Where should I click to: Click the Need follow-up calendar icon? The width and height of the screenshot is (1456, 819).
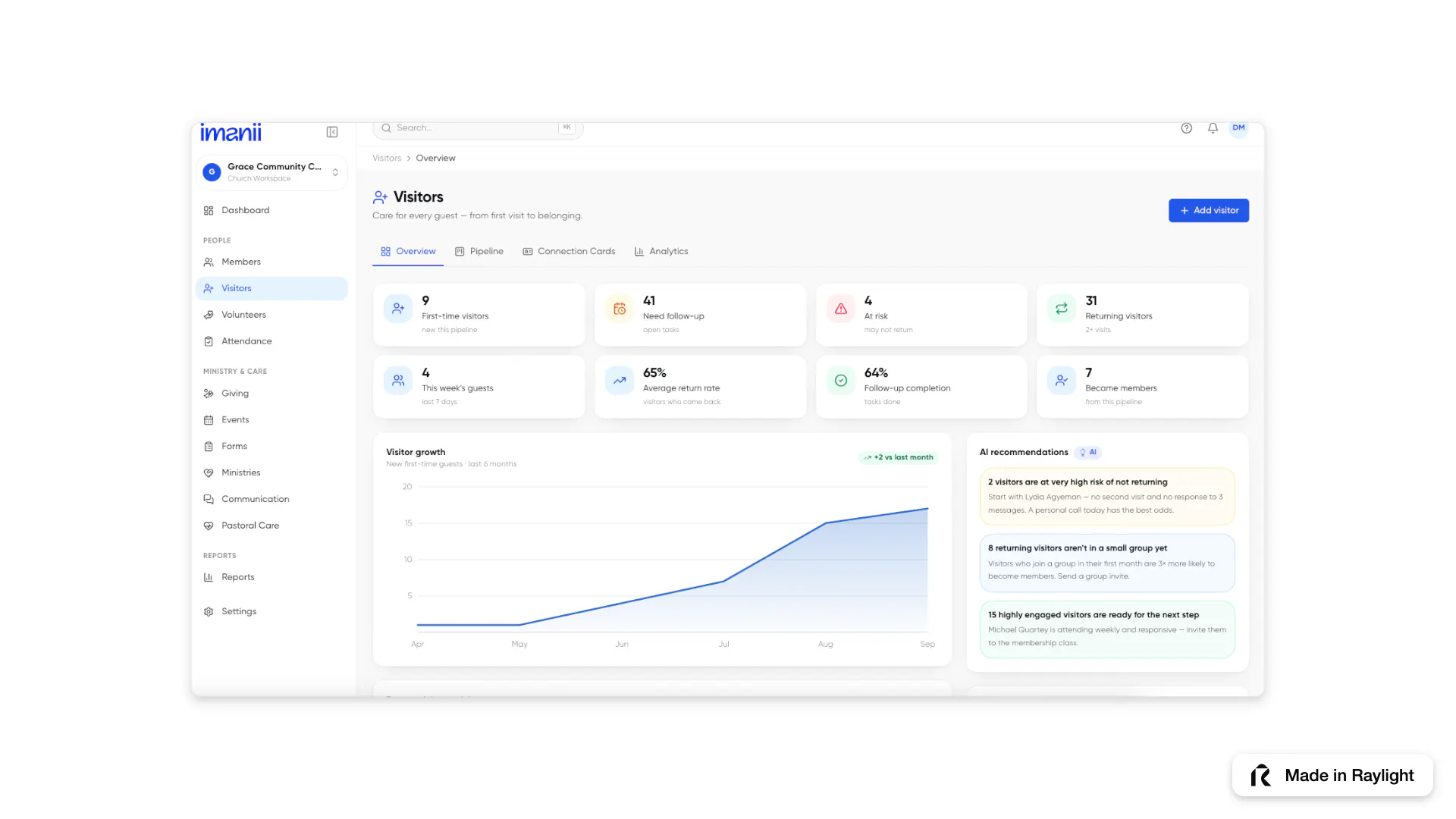coord(620,309)
